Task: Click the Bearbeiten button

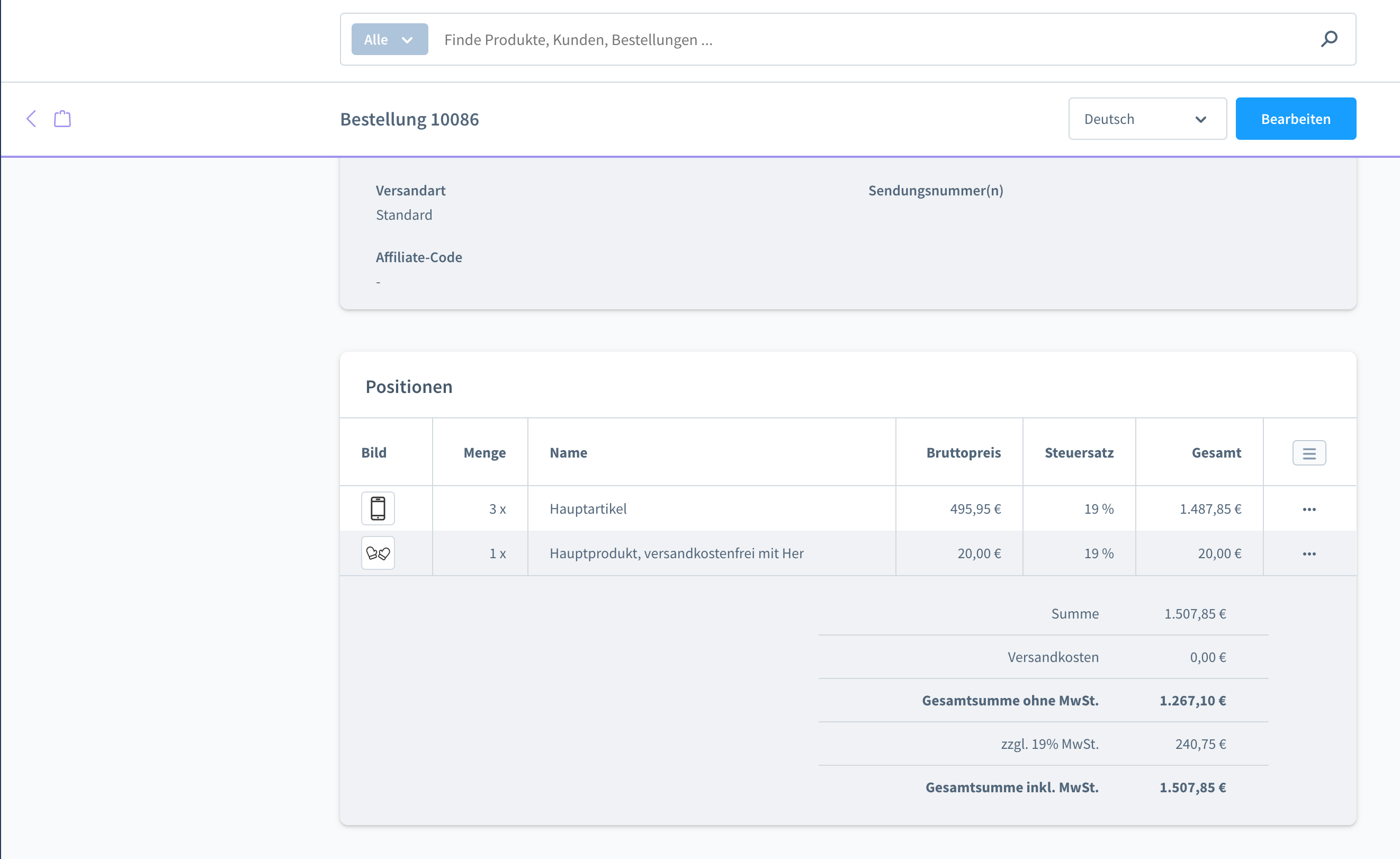Action: pyautogui.click(x=1296, y=119)
